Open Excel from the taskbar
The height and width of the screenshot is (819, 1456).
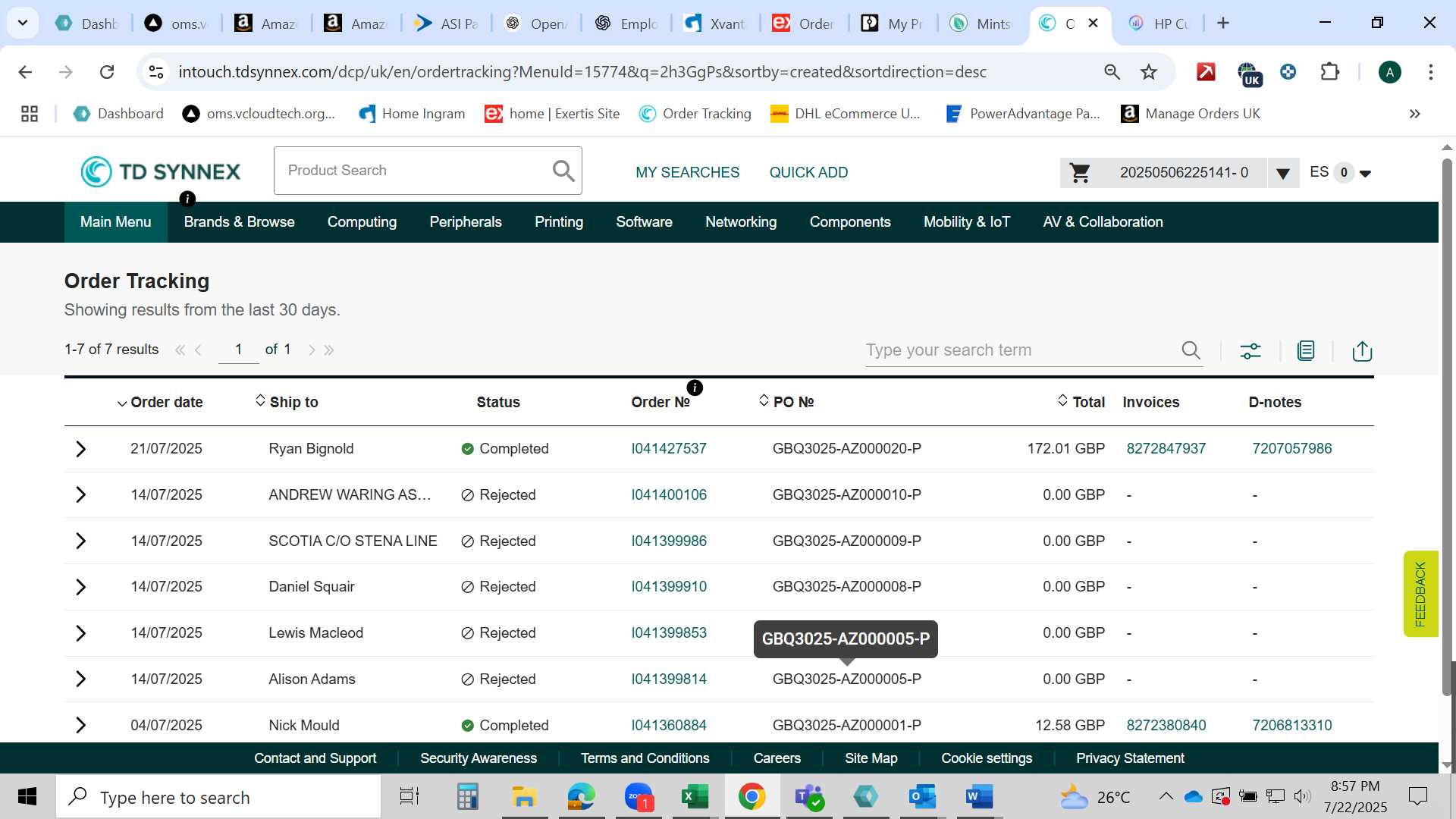(695, 797)
